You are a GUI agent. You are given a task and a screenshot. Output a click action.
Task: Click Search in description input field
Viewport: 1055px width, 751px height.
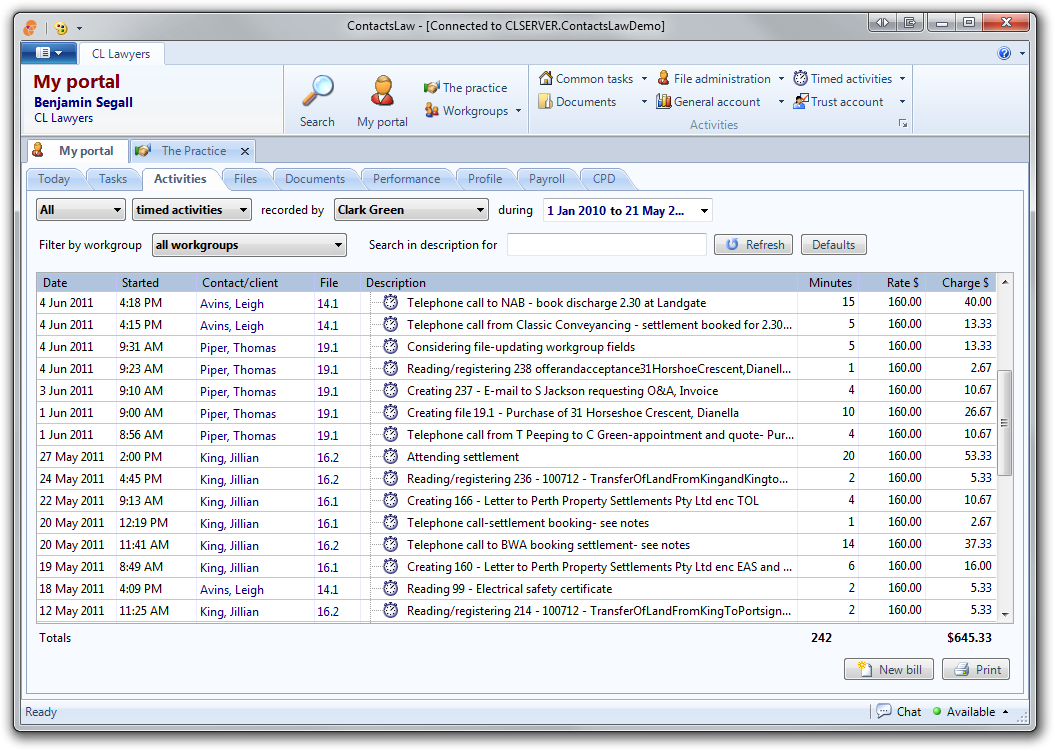click(x=606, y=245)
